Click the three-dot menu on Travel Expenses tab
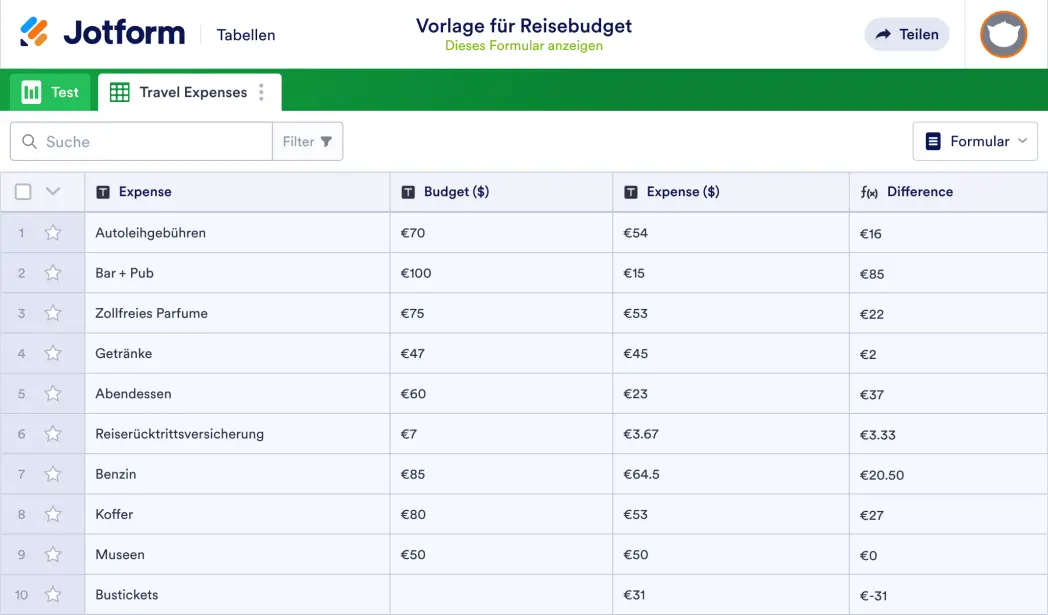This screenshot has height=615, width=1048. pyautogui.click(x=262, y=92)
